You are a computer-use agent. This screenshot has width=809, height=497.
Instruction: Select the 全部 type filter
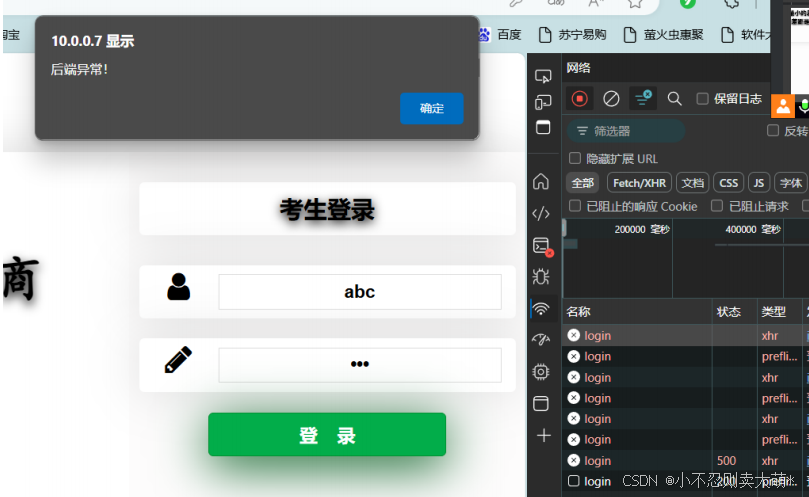(x=583, y=183)
